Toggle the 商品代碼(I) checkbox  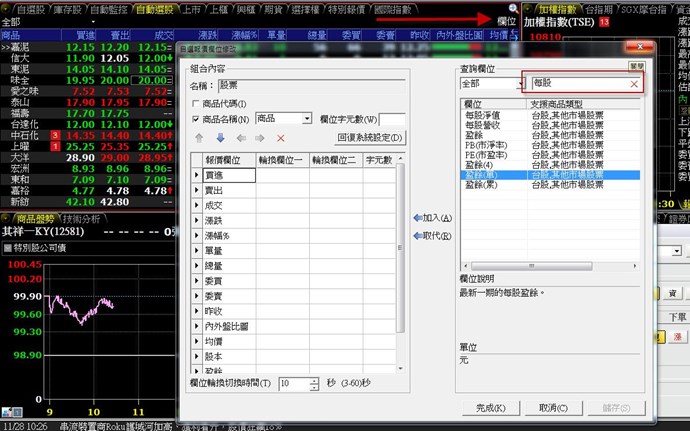196,103
